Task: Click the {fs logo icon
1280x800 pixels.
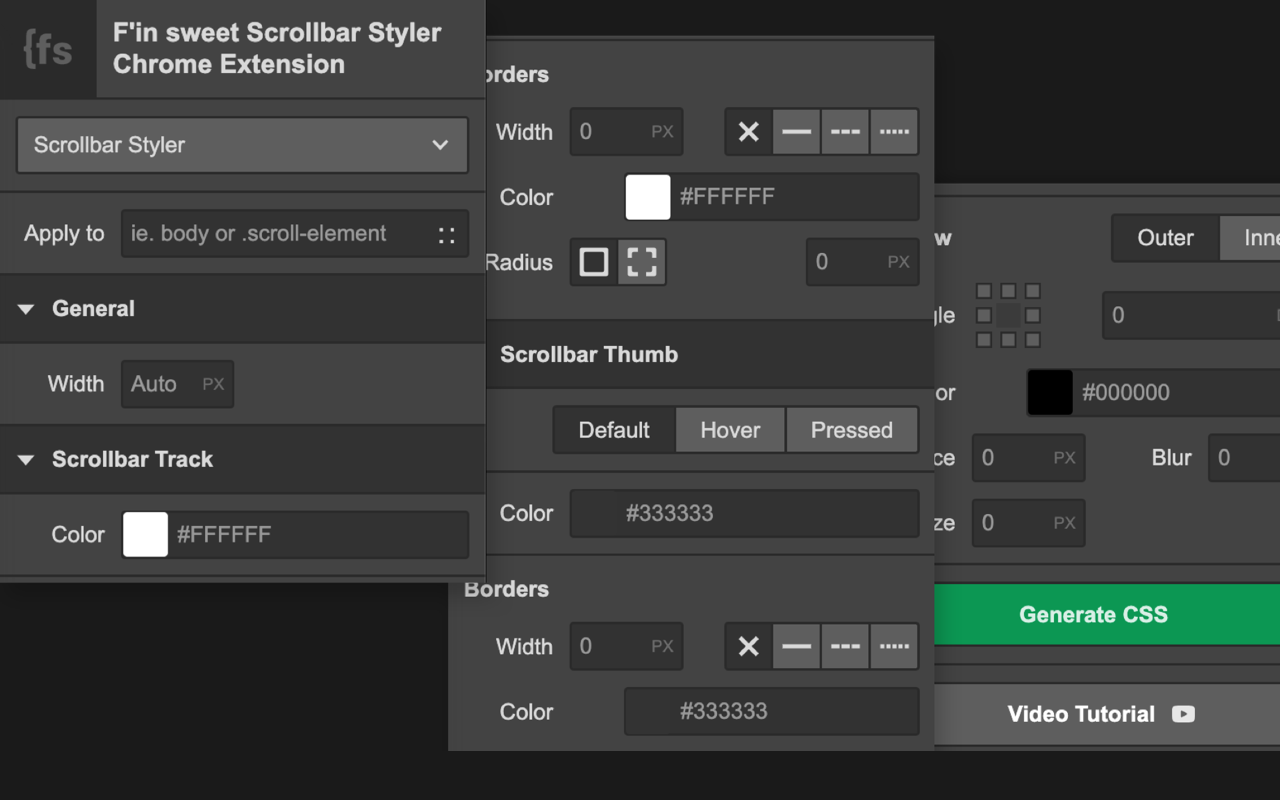Action: [48, 49]
